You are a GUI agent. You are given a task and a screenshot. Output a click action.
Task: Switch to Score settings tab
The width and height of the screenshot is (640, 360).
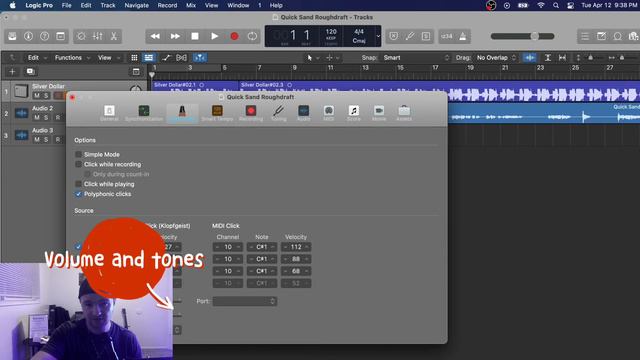pos(353,113)
